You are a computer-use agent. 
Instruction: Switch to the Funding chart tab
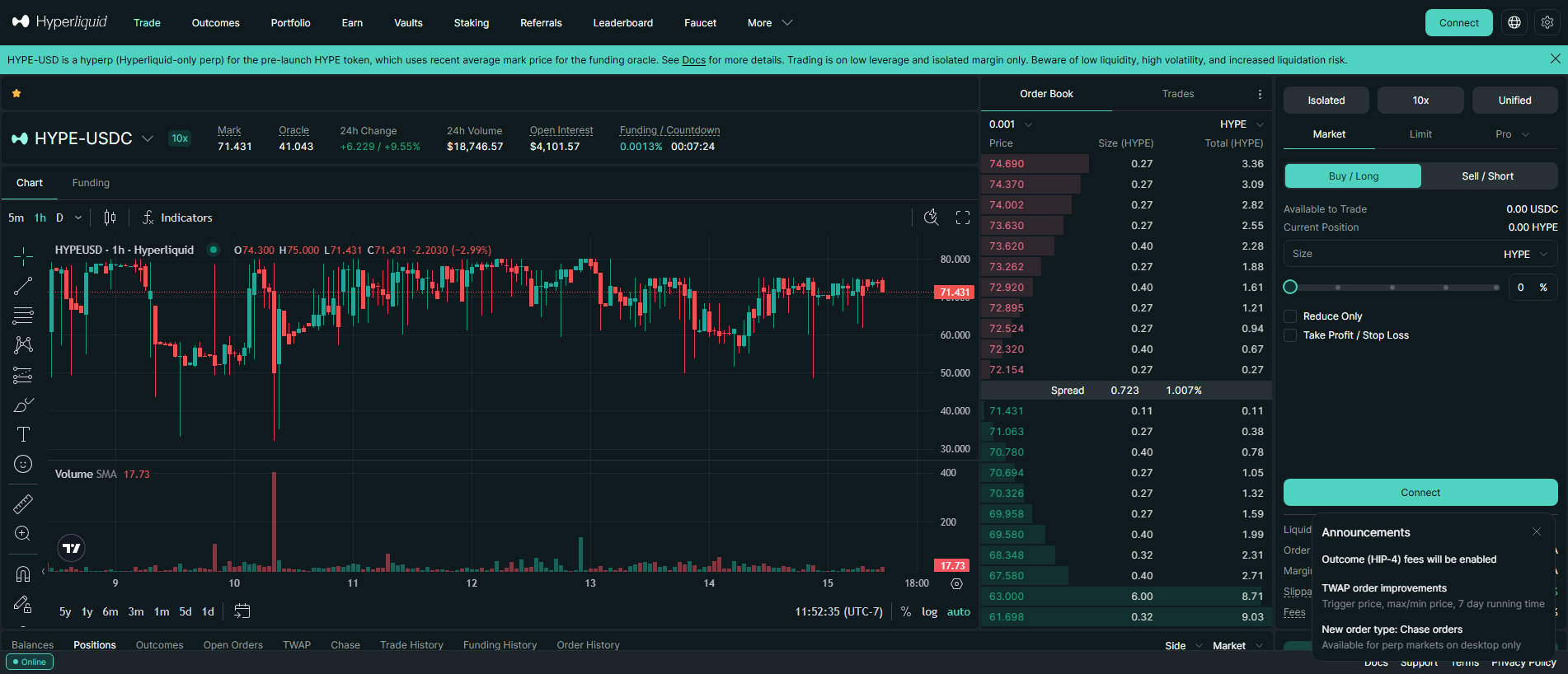(x=91, y=183)
